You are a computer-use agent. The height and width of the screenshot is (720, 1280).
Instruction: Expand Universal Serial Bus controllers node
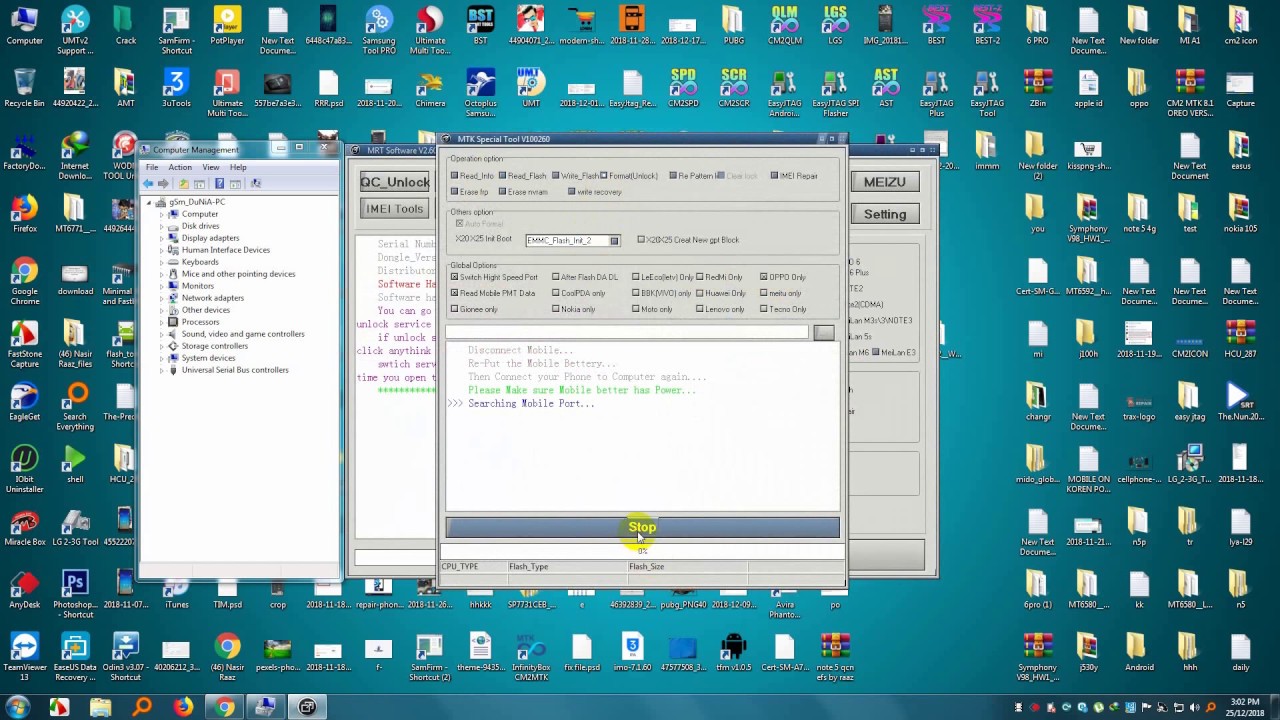[x=161, y=370]
